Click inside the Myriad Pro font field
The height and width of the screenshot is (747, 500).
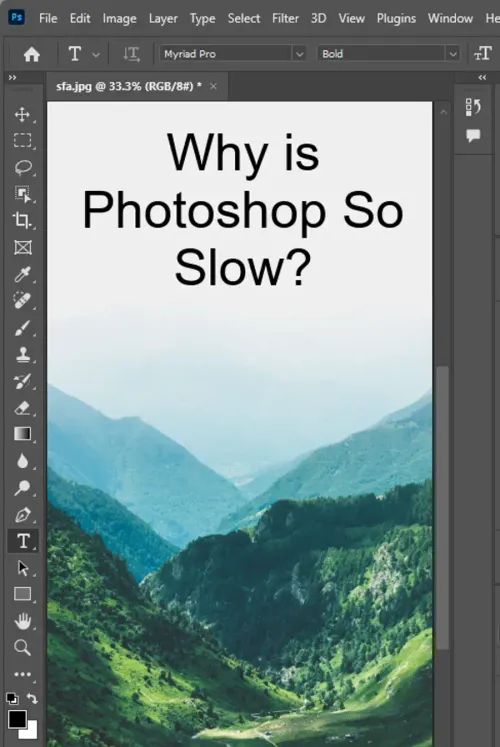pos(226,54)
